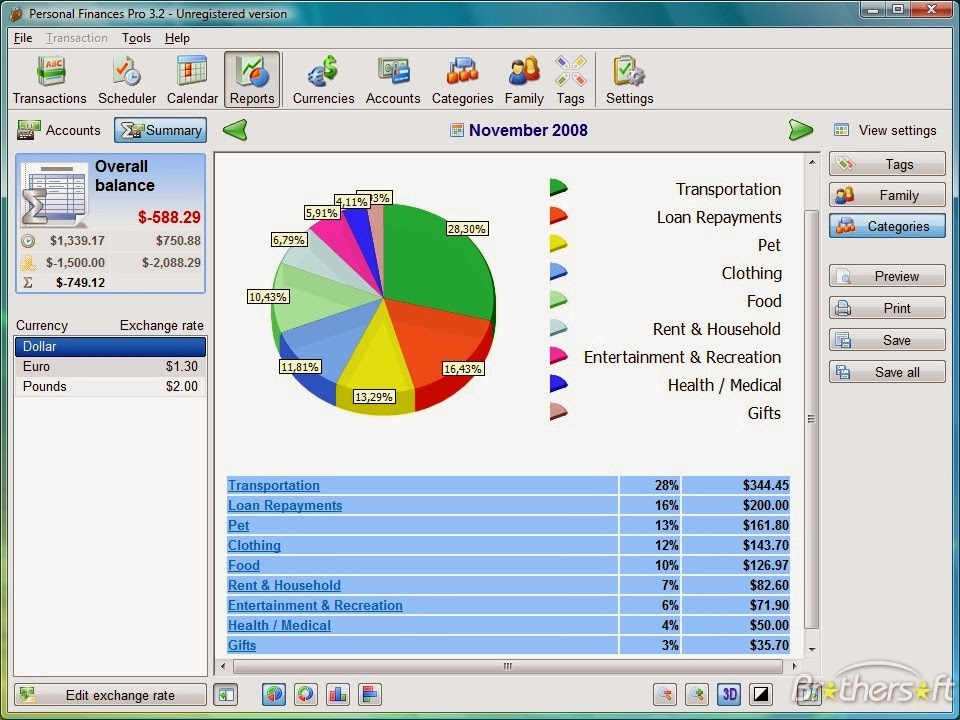Click the $344.45 Transportation amount
Image resolution: width=960 pixels, height=720 pixels.
tap(765, 485)
